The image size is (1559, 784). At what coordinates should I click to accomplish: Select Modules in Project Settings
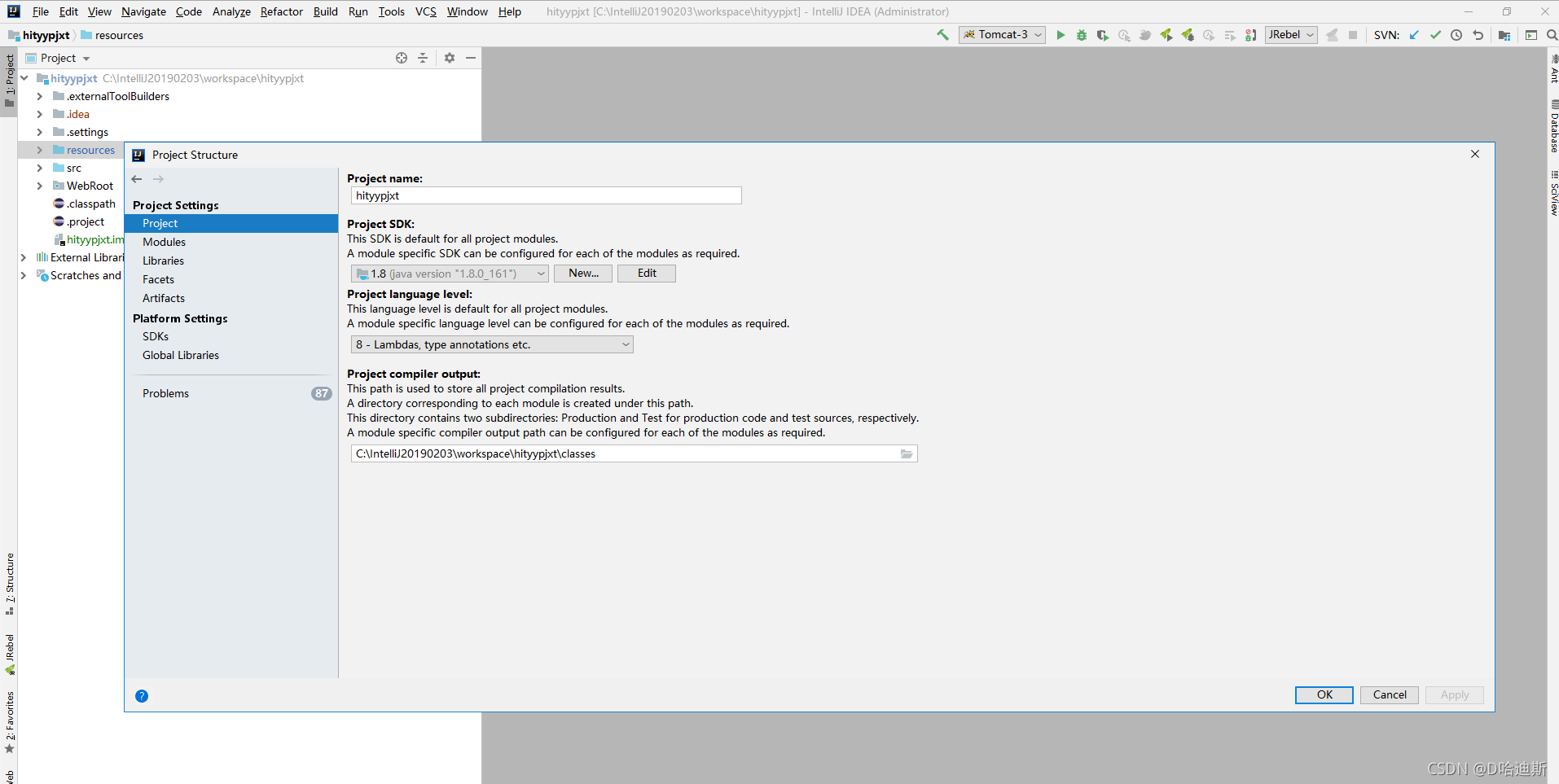pyautogui.click(x=231, y=242)
